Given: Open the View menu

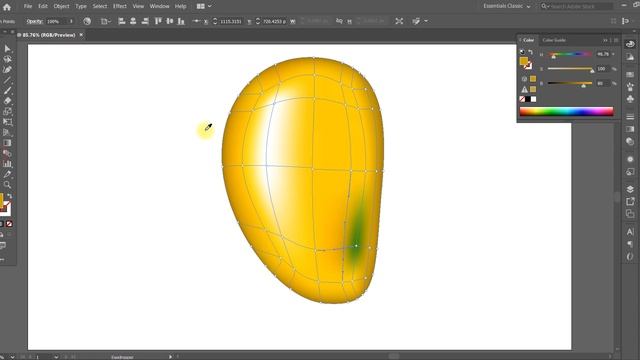Looking at the screenshot, I should (x=138, y=6).
